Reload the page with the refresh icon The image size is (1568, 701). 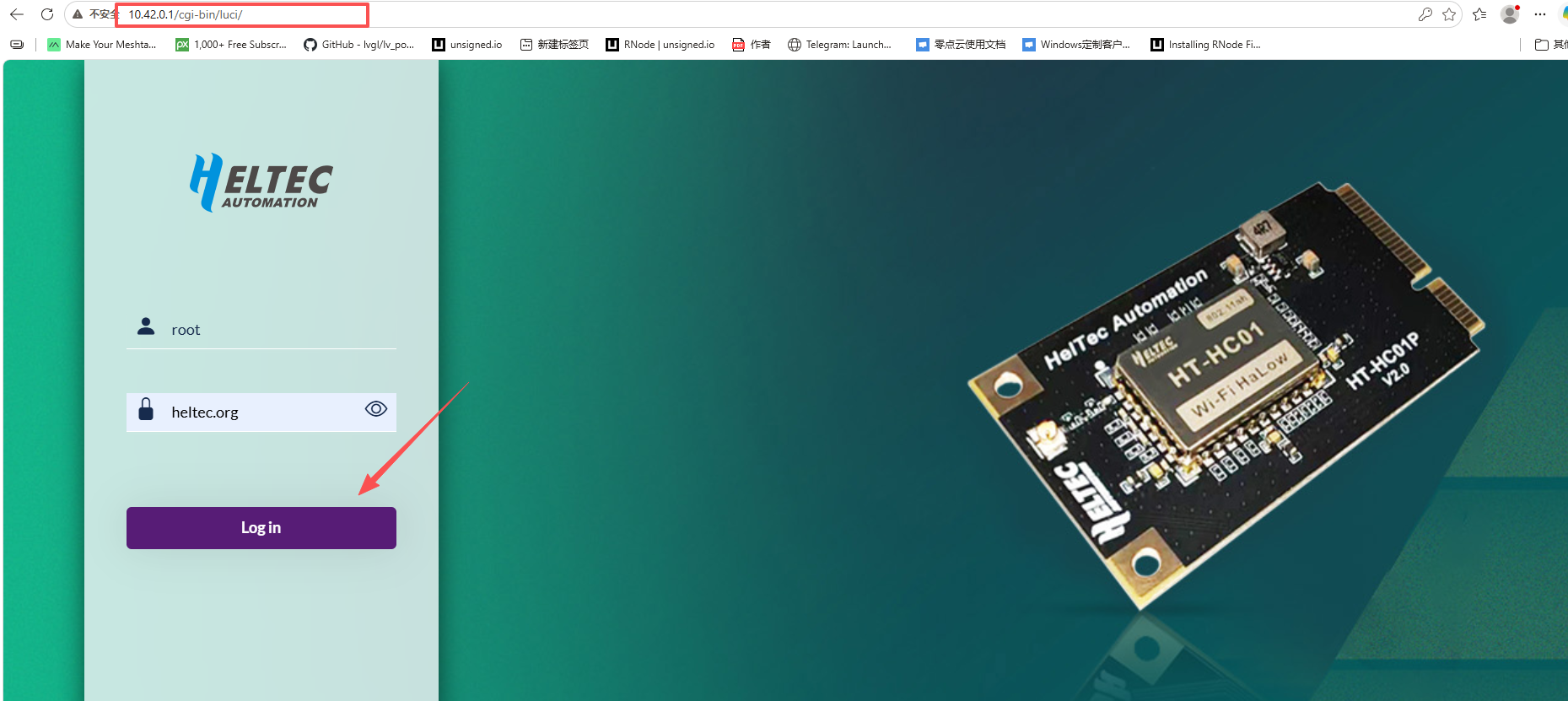point(47,14)
